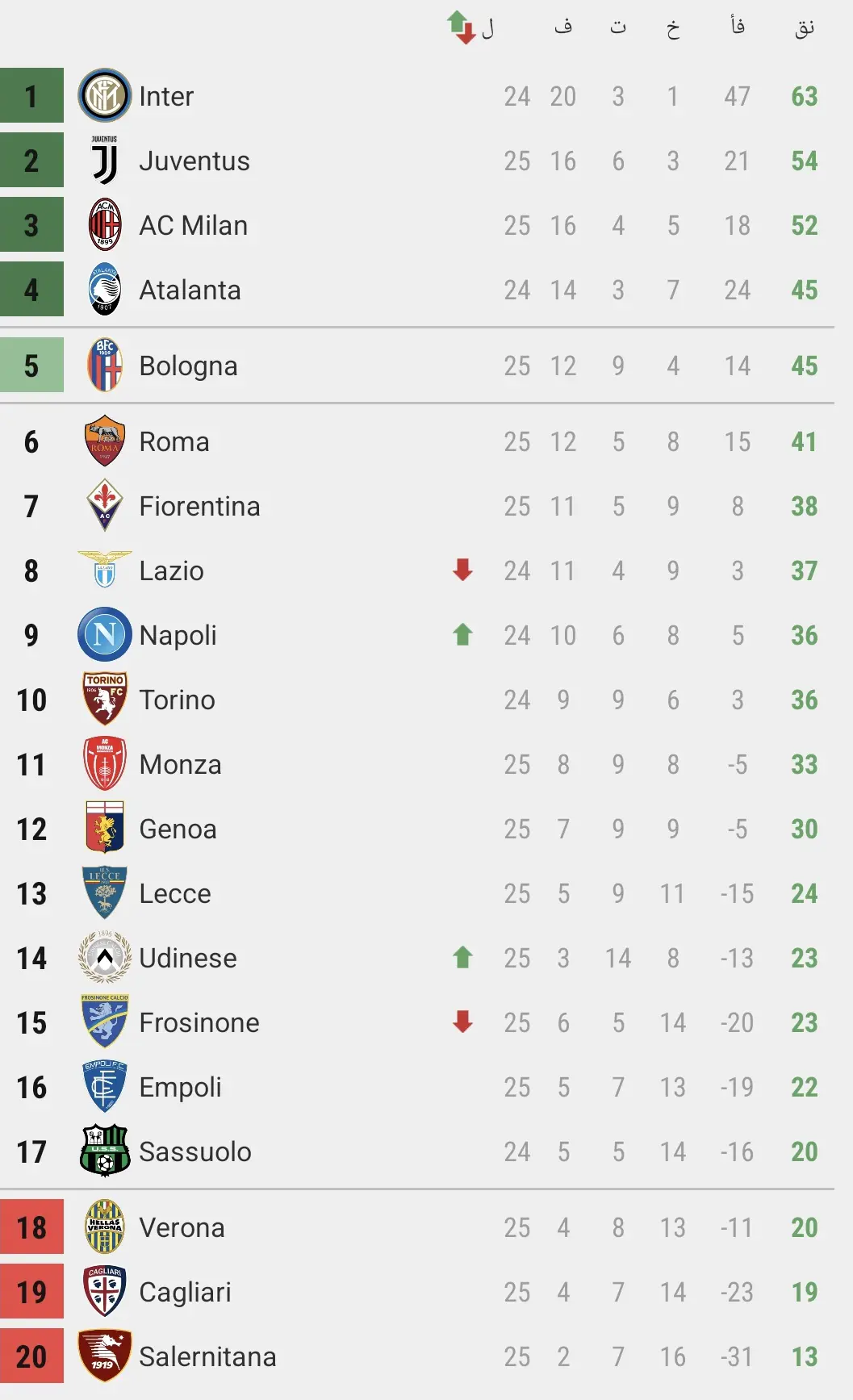Click Udinese's green up arrow indicator
Viewport: 853px width, 1400px height.
click(462, 957)
